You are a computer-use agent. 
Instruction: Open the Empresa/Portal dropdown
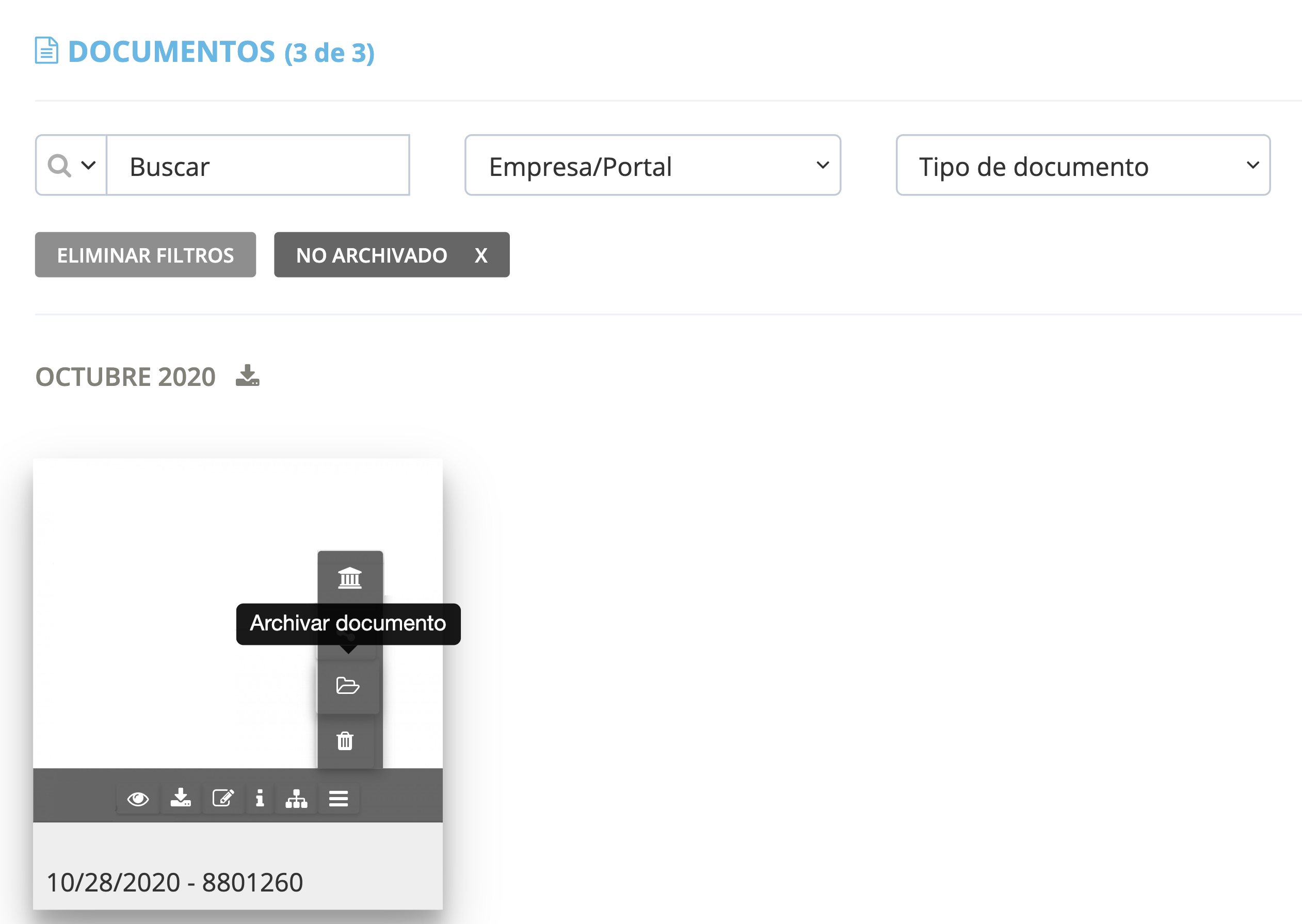click(x=652, y=166)
